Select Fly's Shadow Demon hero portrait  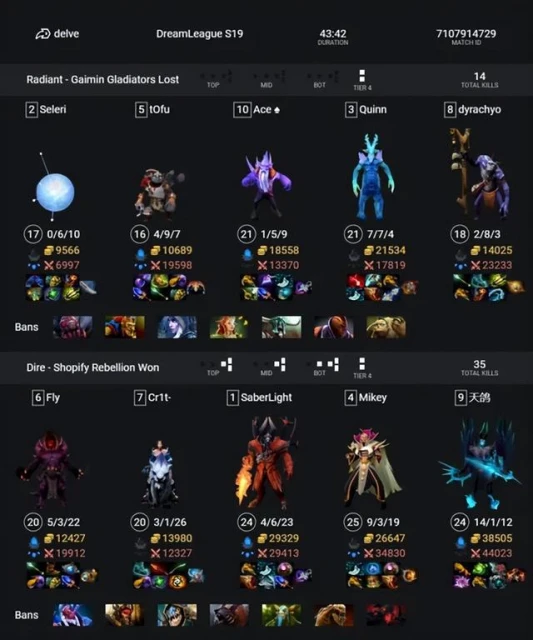click(x=51, y=469)
